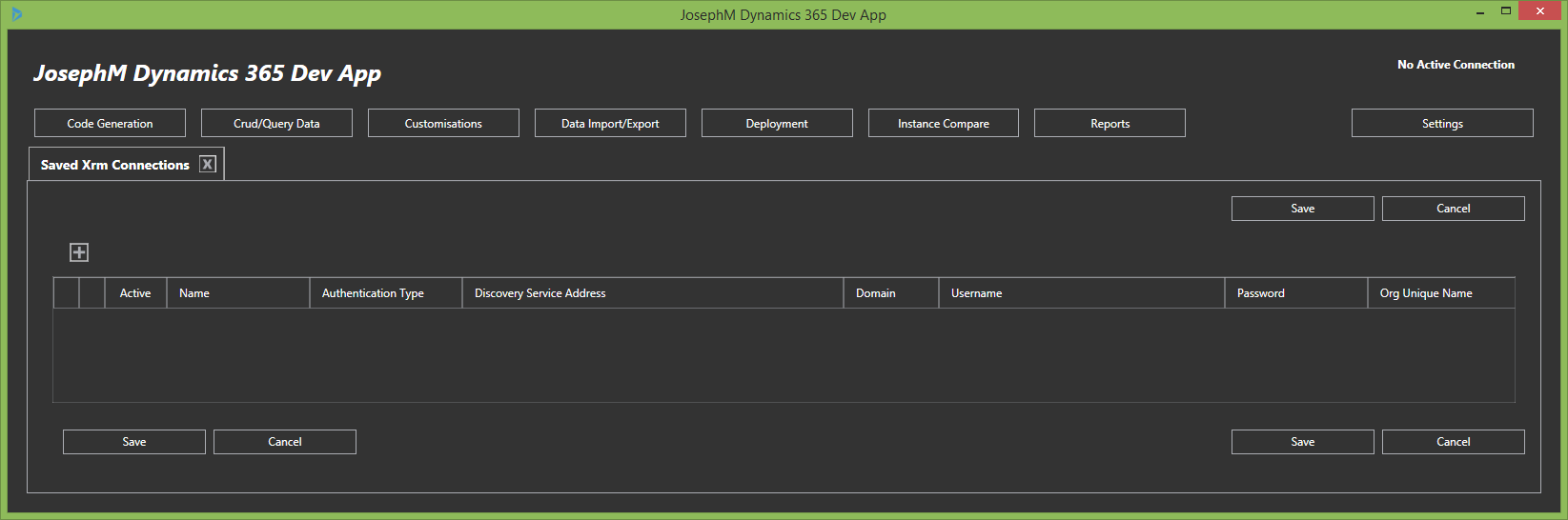Viewport: 1568px width, 520px height.
Task: Open the Crud/Query Data menu
Action: click(x=276, y=123)
